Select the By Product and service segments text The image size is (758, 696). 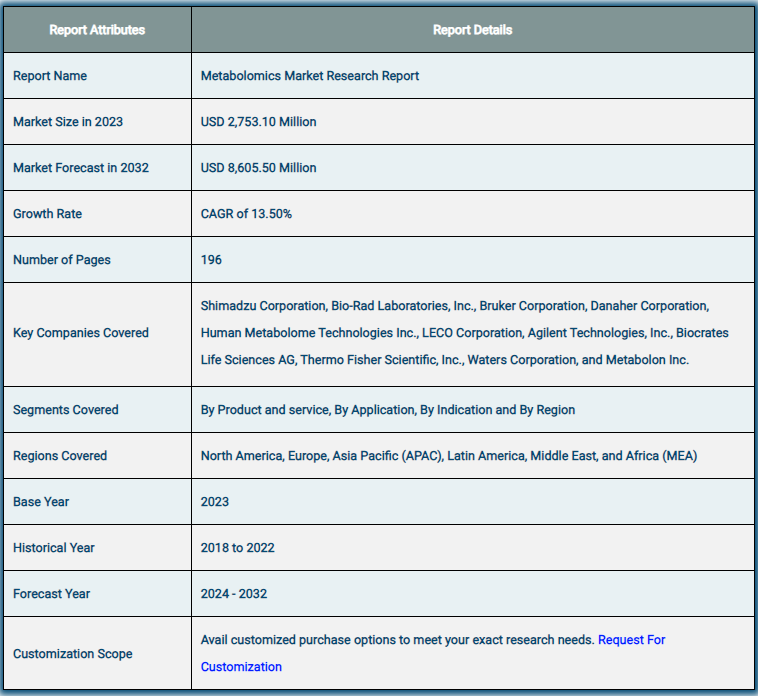(388, 410)
